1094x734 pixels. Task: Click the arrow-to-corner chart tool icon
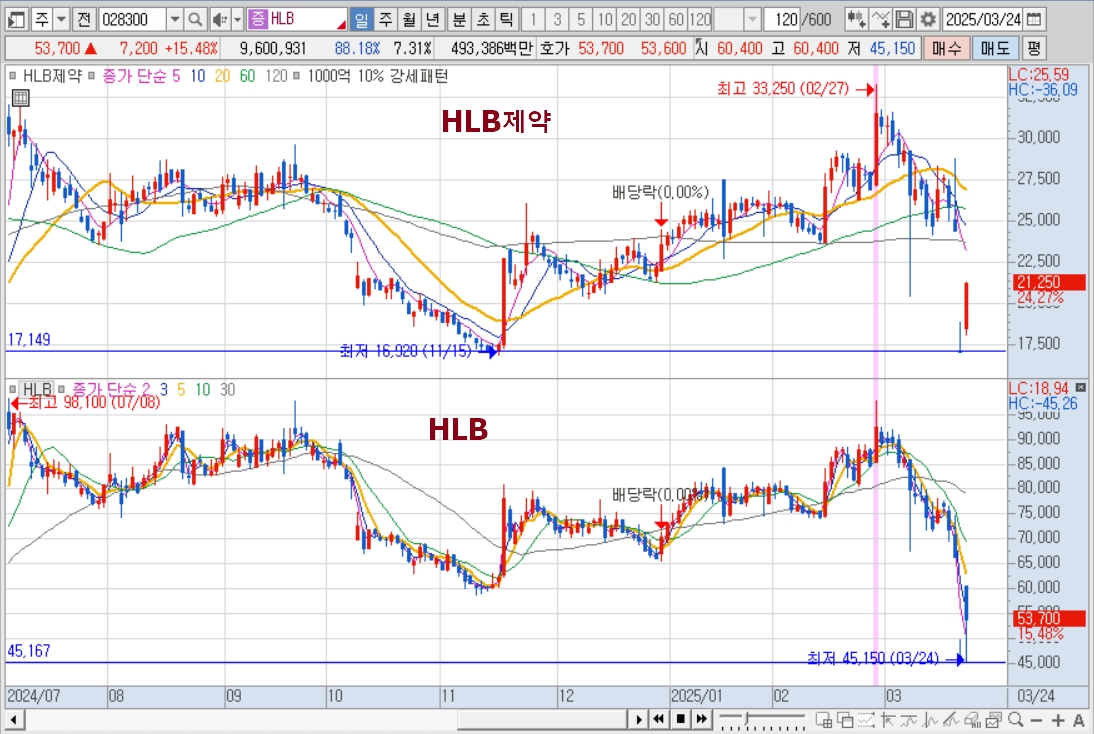tap(887, 719)
